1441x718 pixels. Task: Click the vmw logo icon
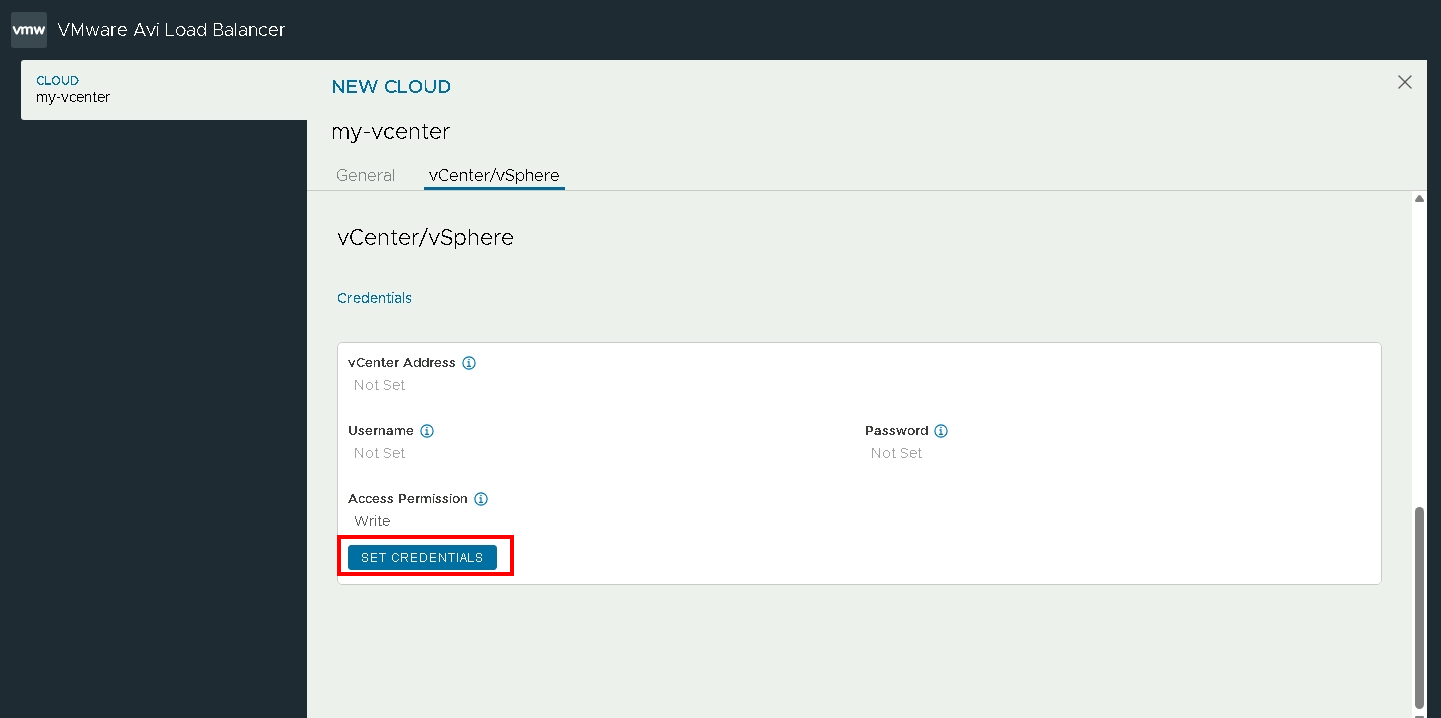click(x=29, y=30)
